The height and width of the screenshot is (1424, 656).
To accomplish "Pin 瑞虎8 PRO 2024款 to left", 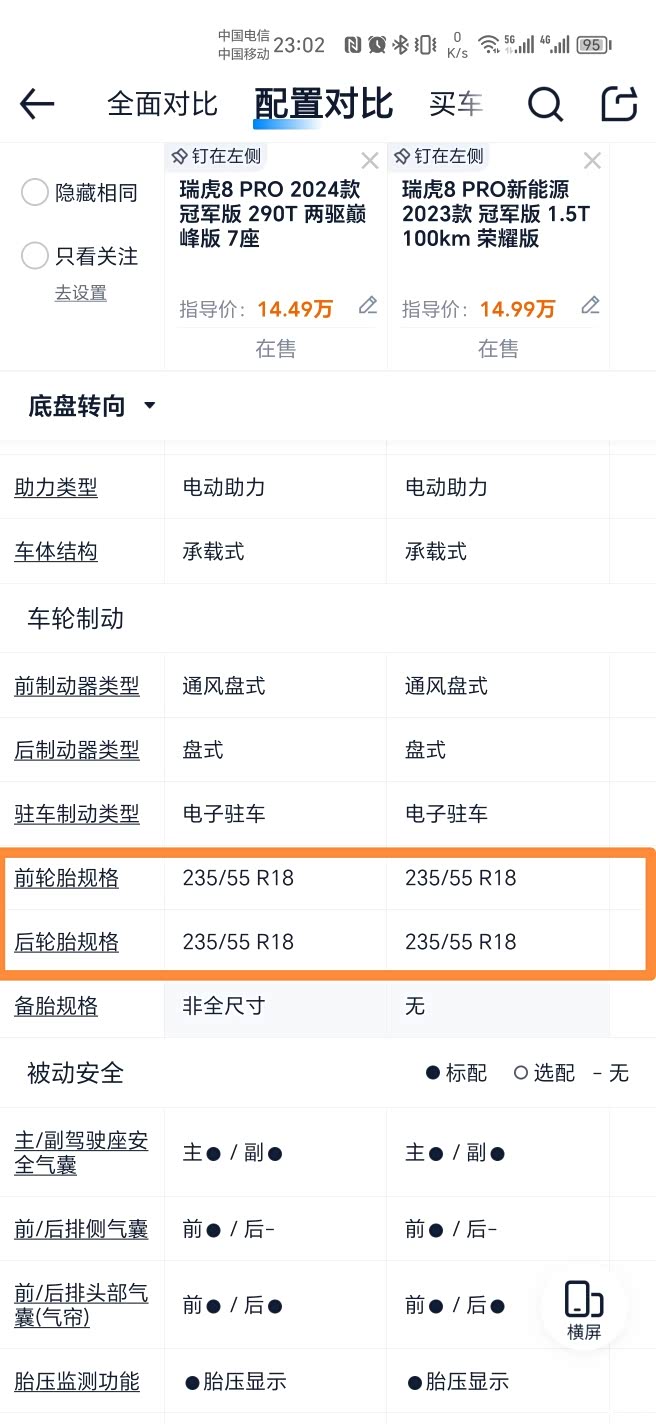I will (216, 157).
